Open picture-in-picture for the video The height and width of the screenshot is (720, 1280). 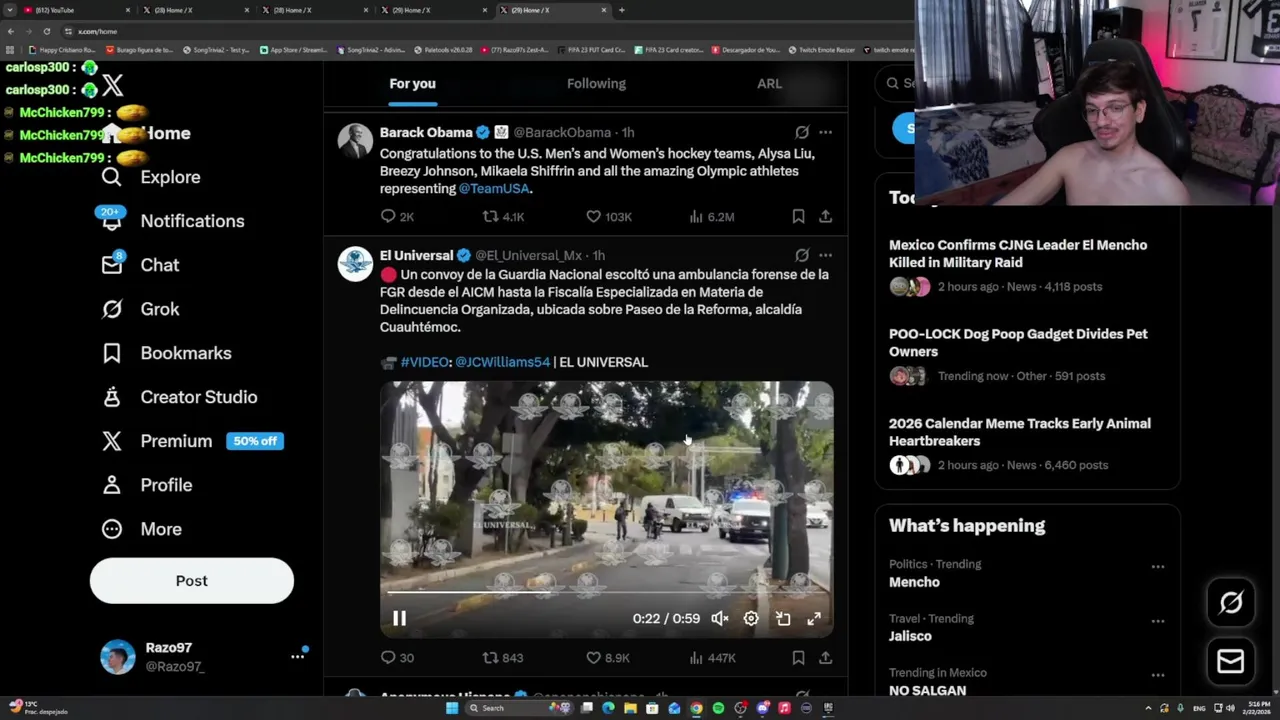pyautogui.click(x=783, y=618)
